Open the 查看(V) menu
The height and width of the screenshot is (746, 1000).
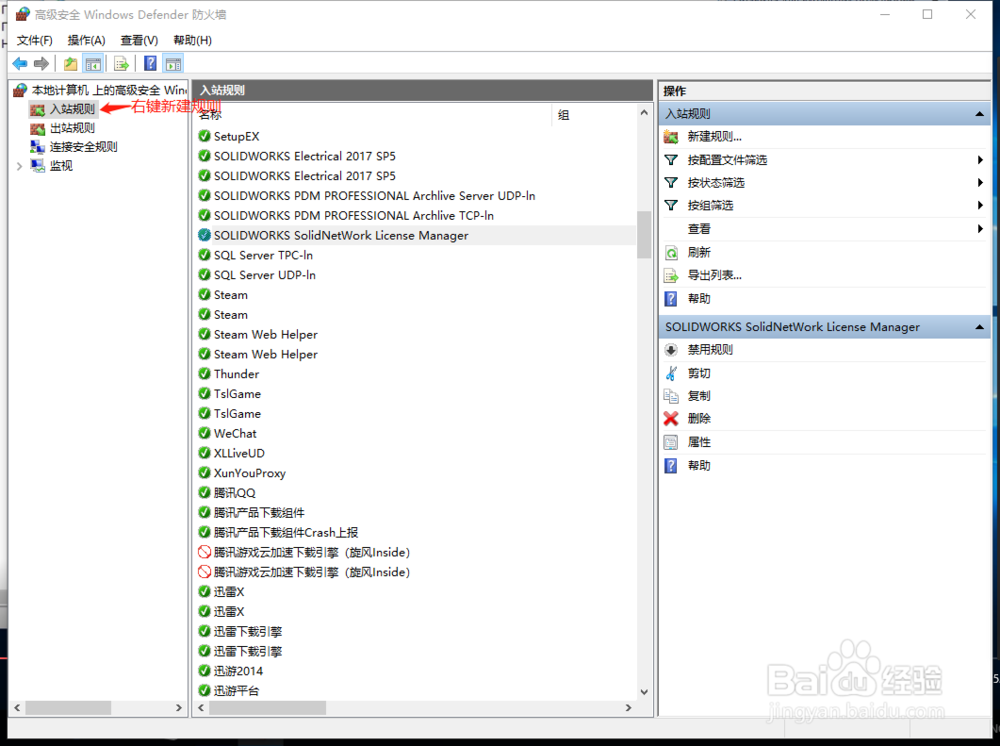[x=139, y=40]
